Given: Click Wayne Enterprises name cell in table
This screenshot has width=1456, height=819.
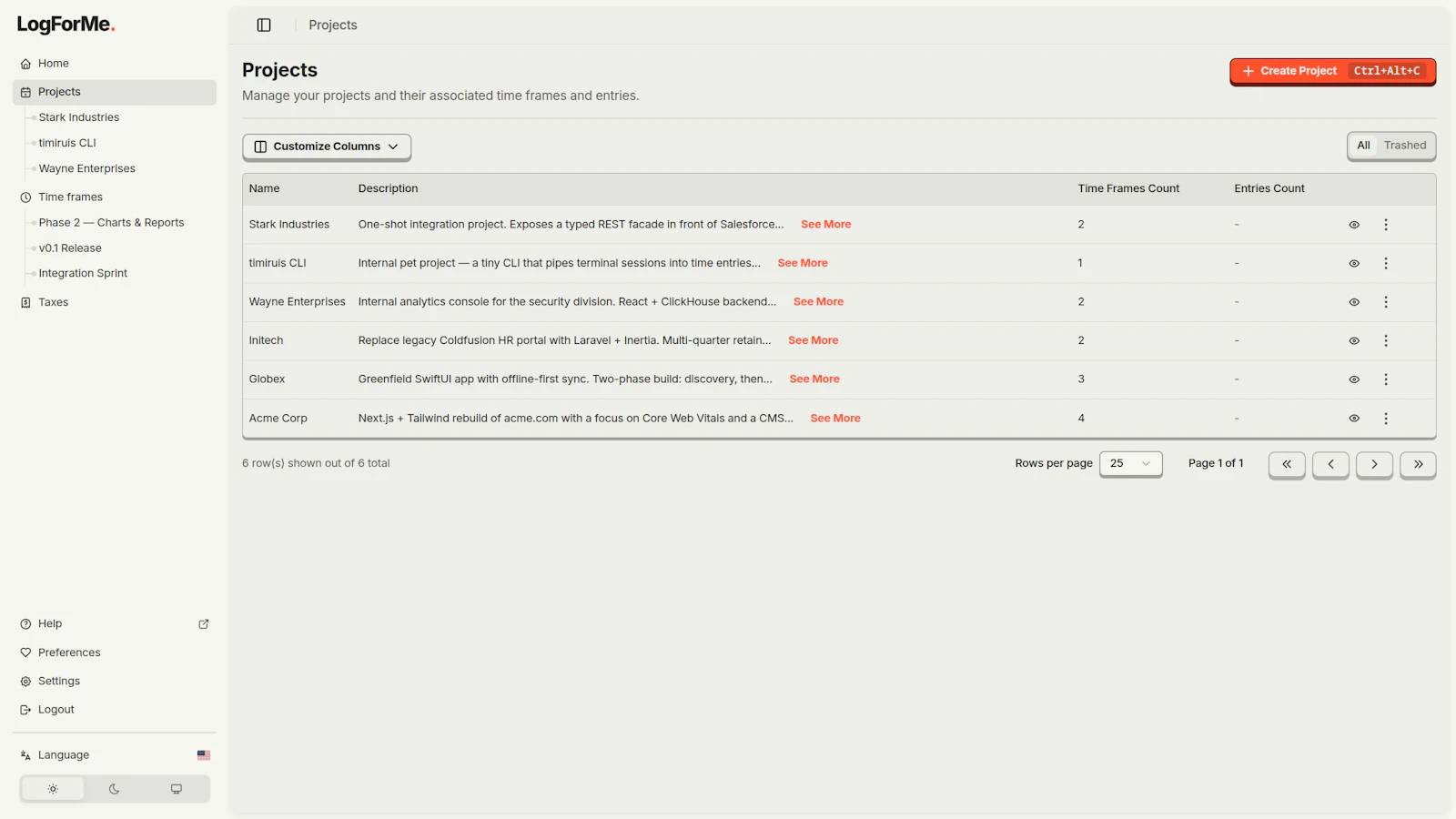Looking at the screenshot, I should tap(298, 302).
